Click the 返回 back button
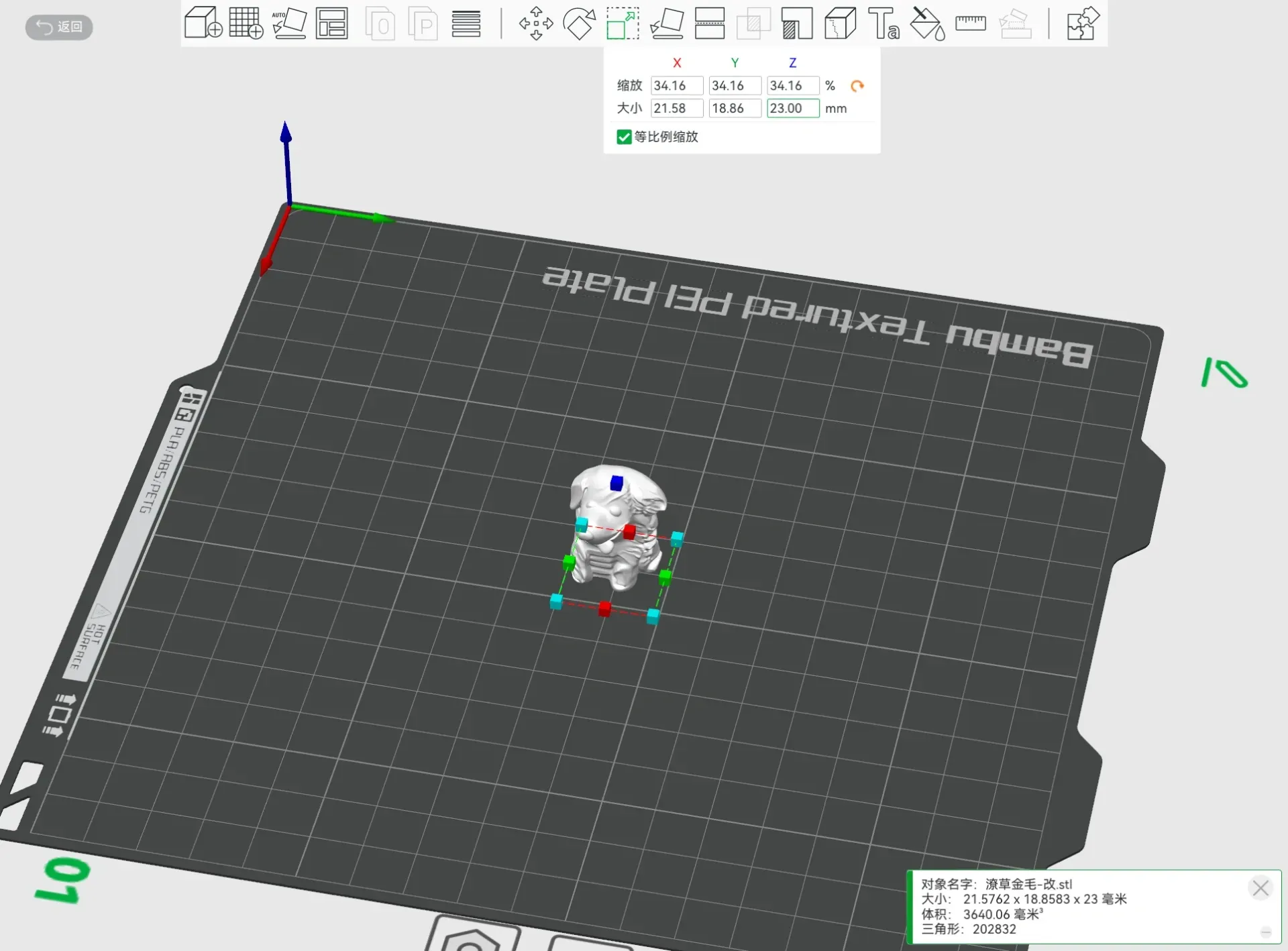 [x=59, y=27]
